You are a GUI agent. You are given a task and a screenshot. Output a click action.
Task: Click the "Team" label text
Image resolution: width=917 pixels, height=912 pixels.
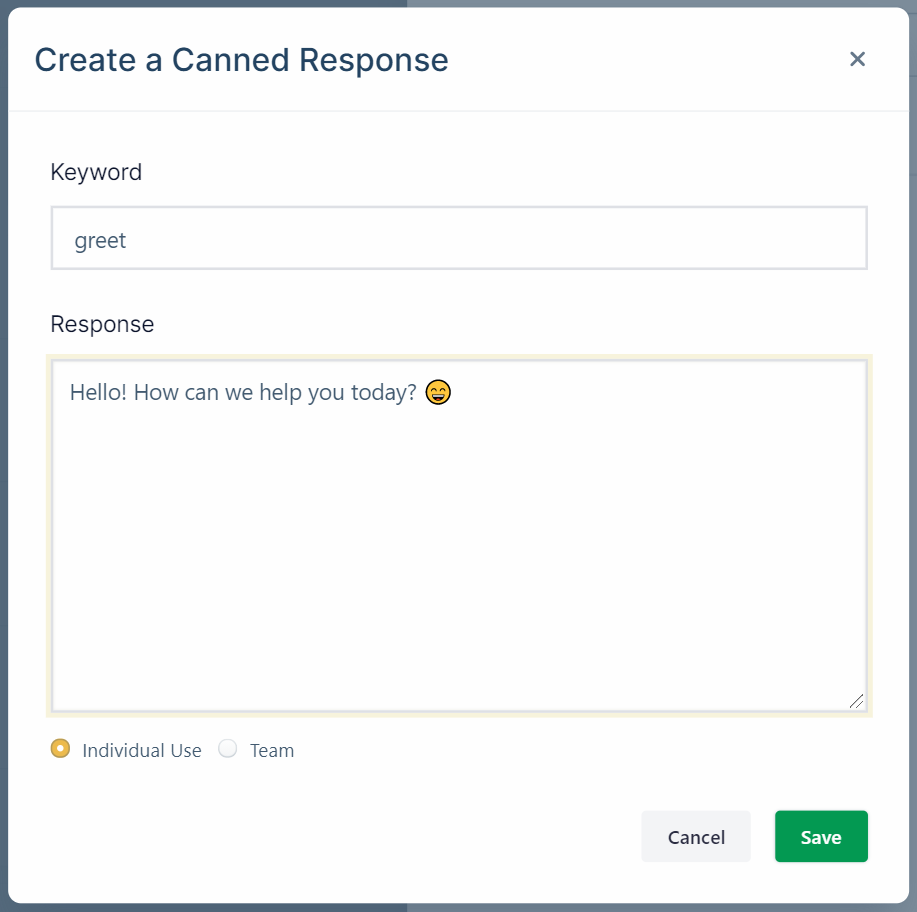(272, 750)
